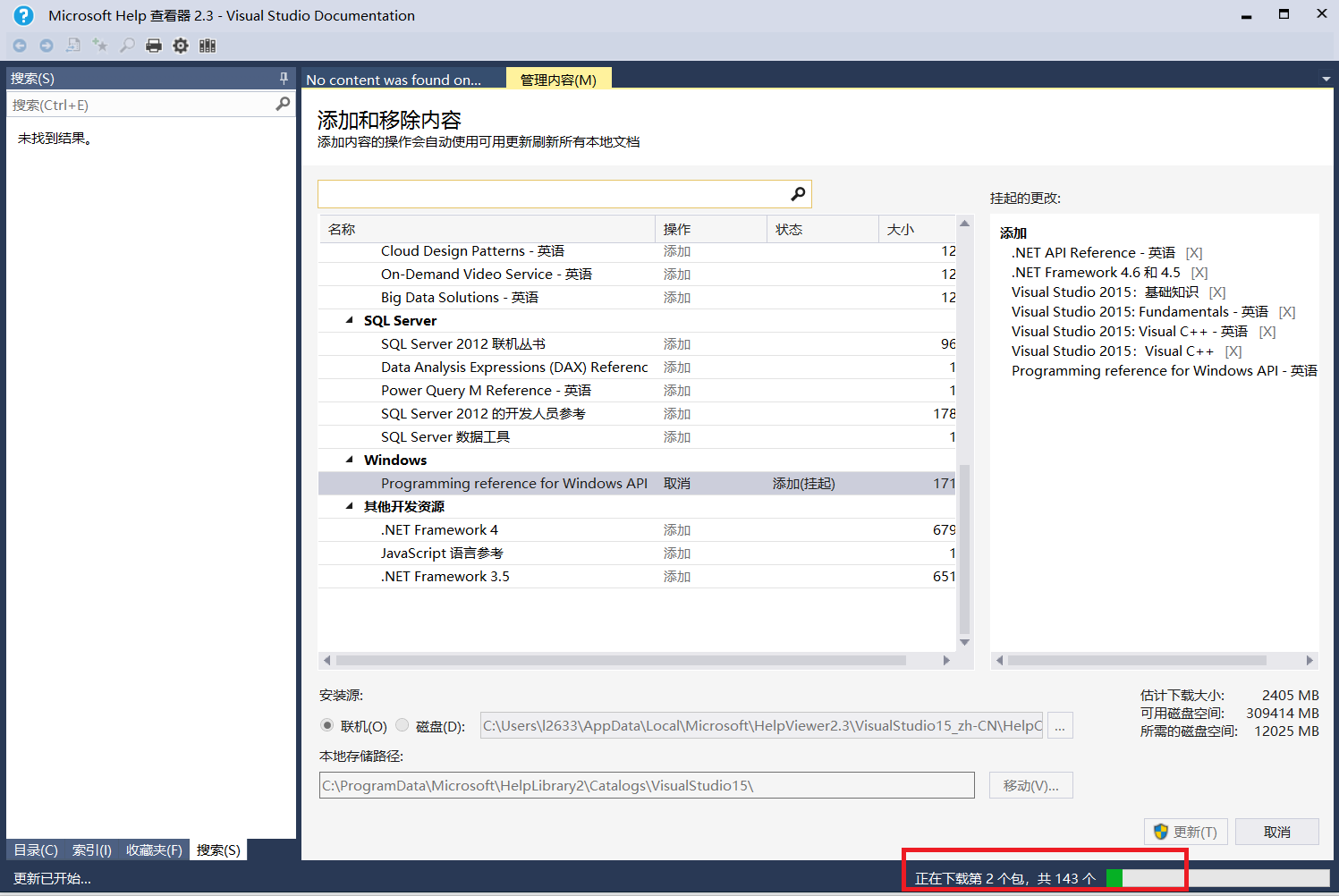Open the 收藏夹(F) bottom tab

click(x=154, y=850)
